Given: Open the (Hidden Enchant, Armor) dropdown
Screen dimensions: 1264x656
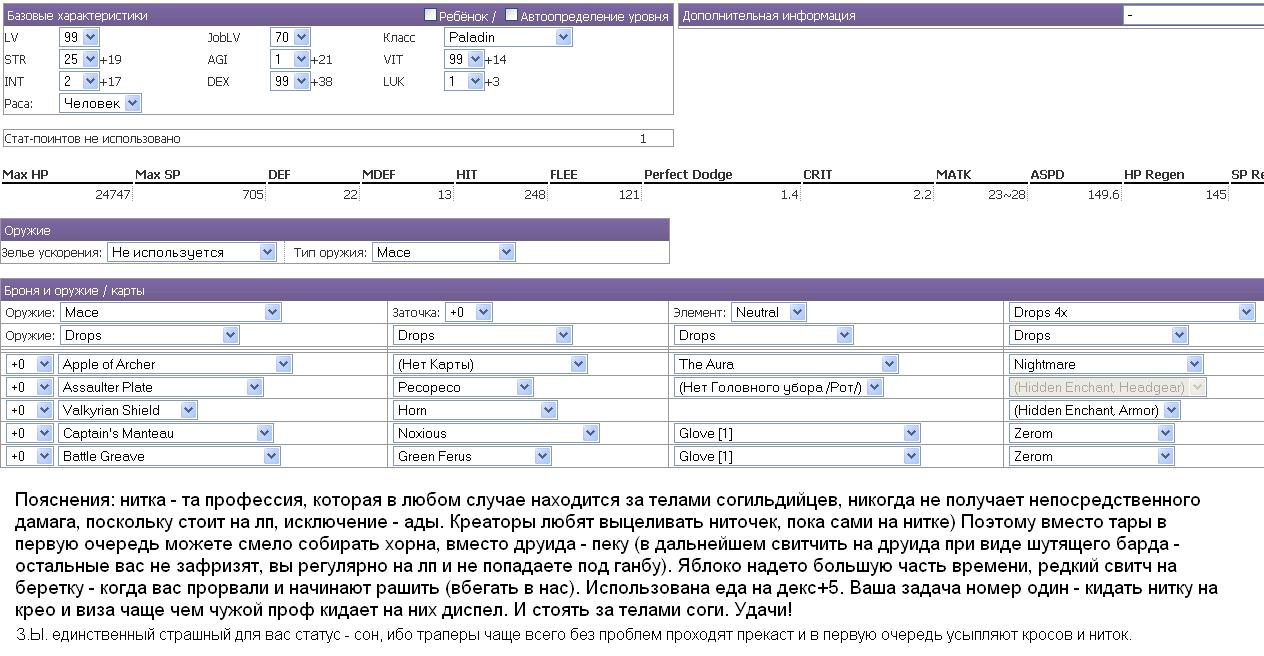Looking at the screenshot, I should pos(1095,410).
